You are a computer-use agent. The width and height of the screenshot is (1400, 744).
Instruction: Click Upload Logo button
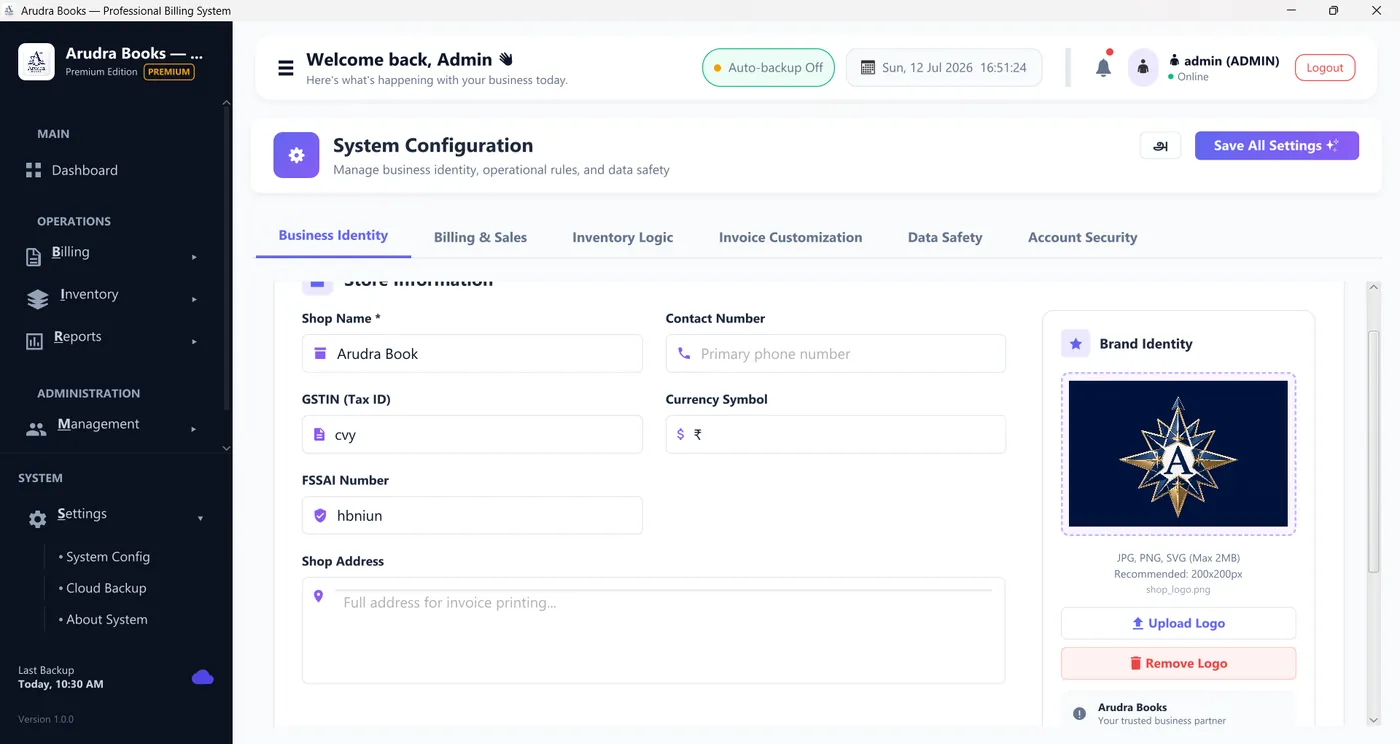[x=1178, y=623]
